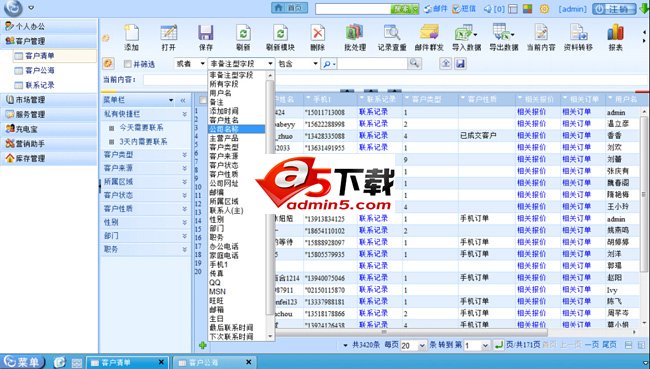Open the 个人办公 navigation menu

[x=49, y=26]
